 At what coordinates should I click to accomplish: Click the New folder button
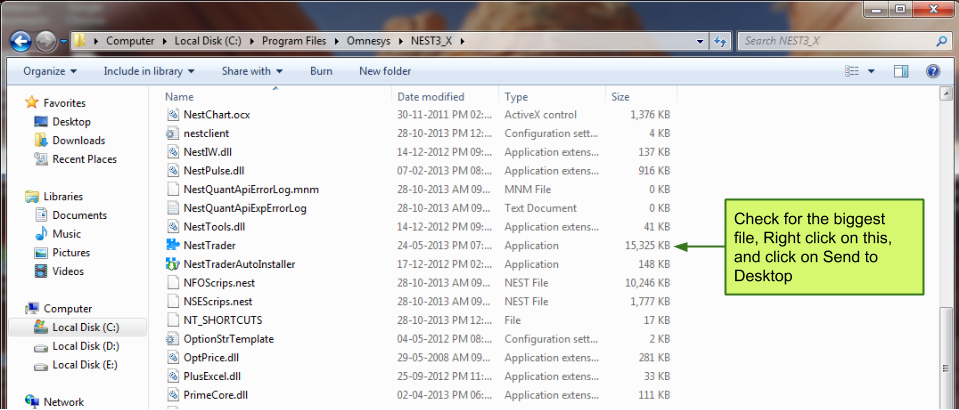pyautogui.click(x=385, y=71)
